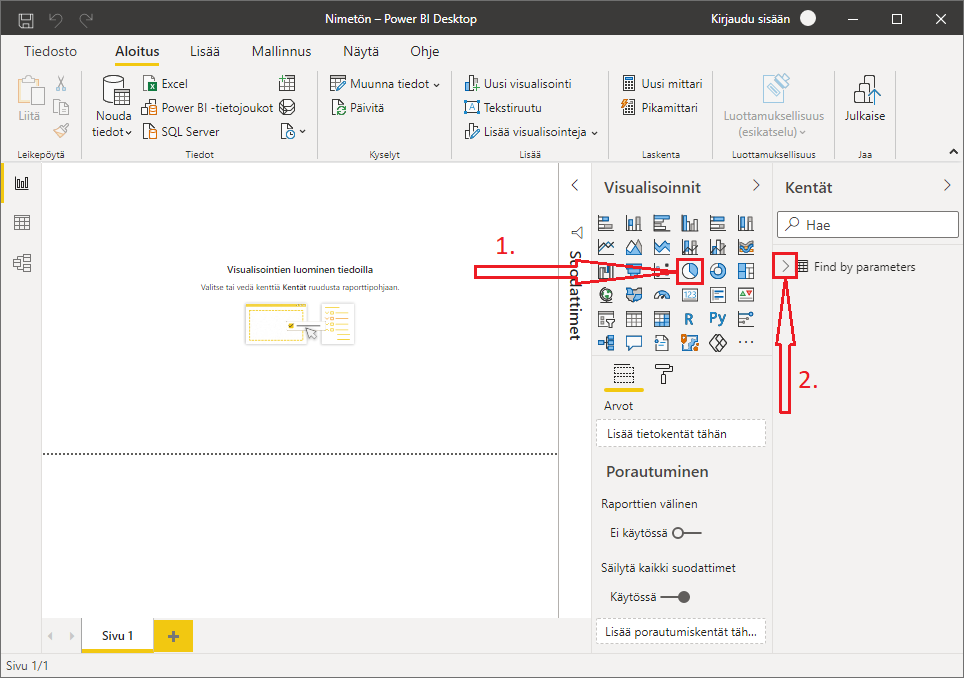The image size is (964, 678).
Task: Open the Data view from left sidebar
Action: (x=21, y=223)
